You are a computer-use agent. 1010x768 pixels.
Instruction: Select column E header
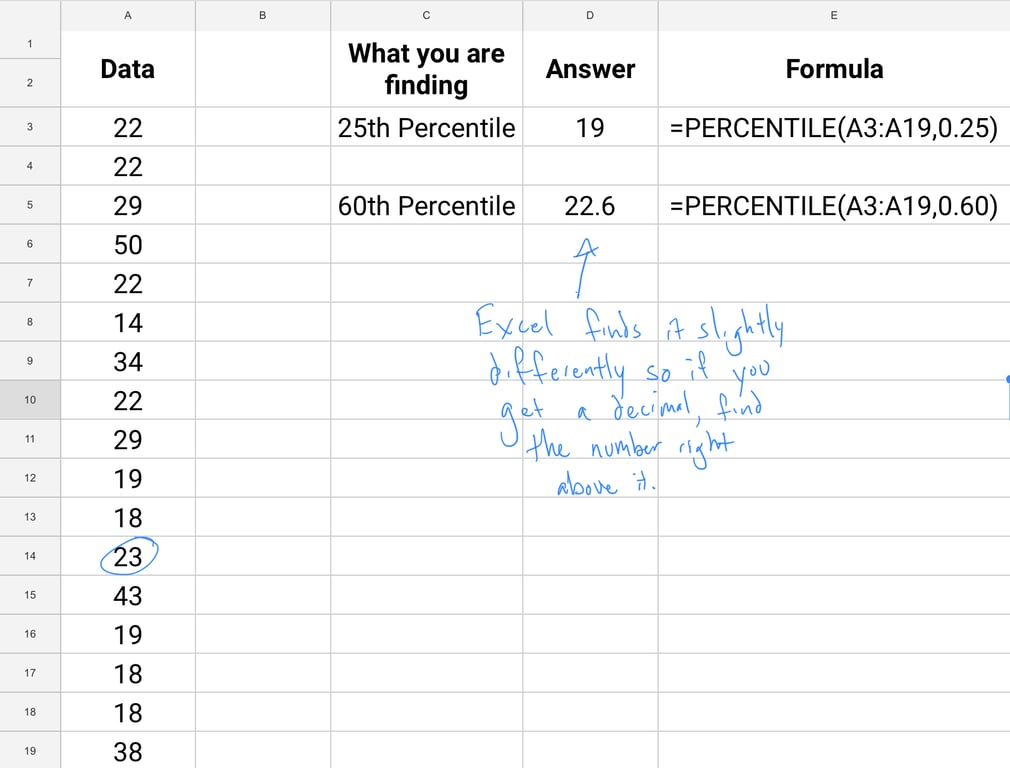pyautogui.click(x=834, y=15)
